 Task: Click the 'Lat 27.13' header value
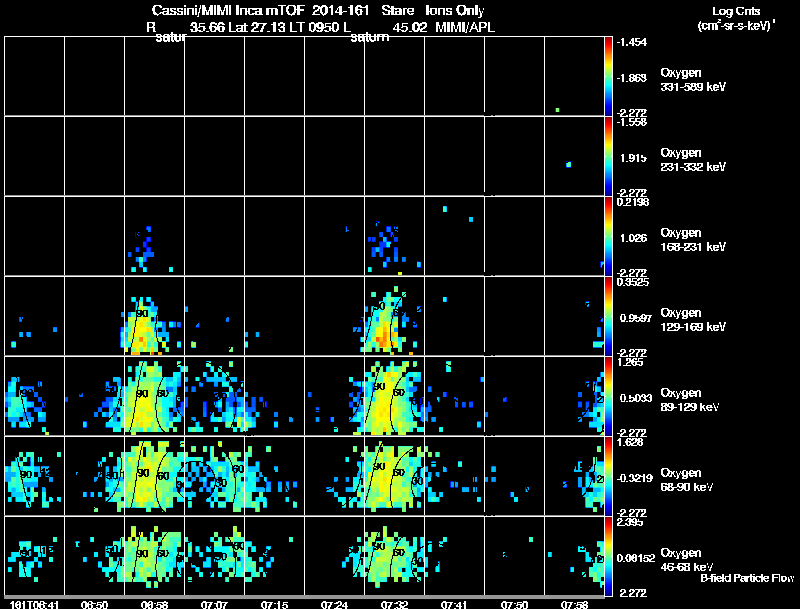pos(257,27)
